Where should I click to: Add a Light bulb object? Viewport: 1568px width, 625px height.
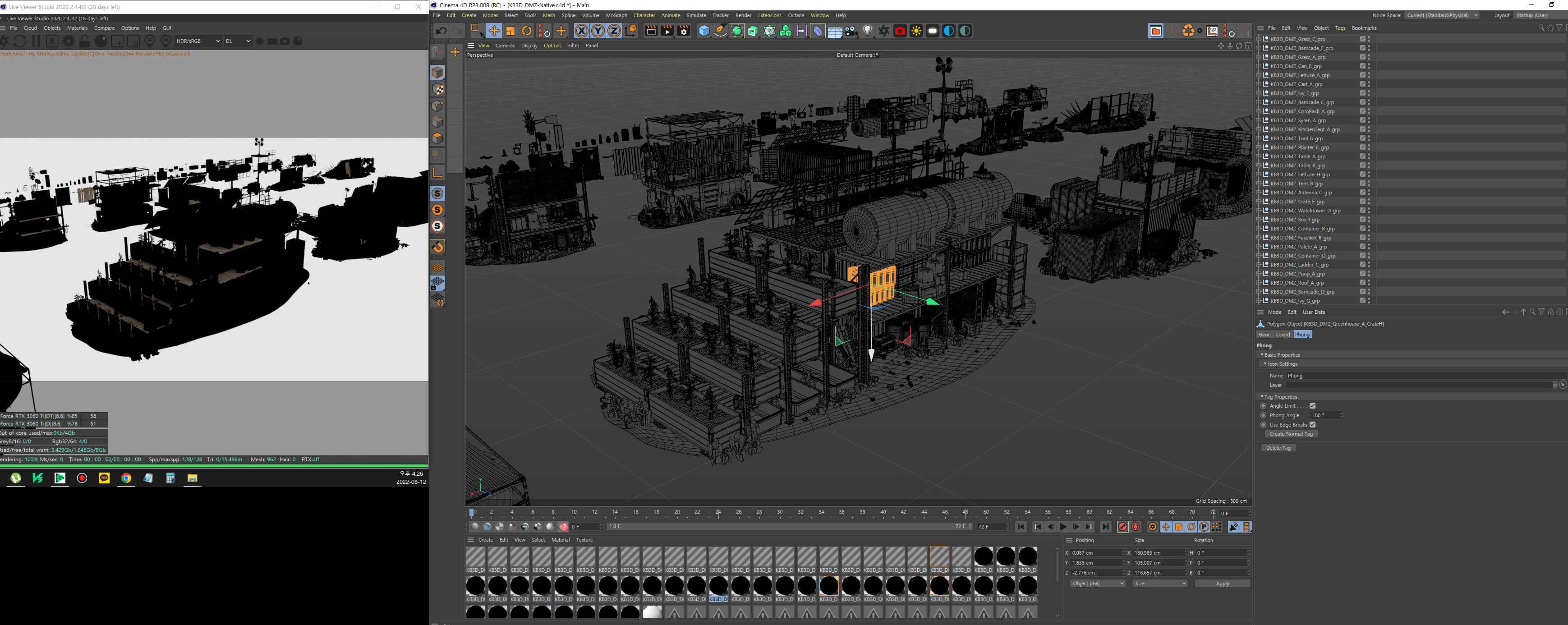point(867,31)
